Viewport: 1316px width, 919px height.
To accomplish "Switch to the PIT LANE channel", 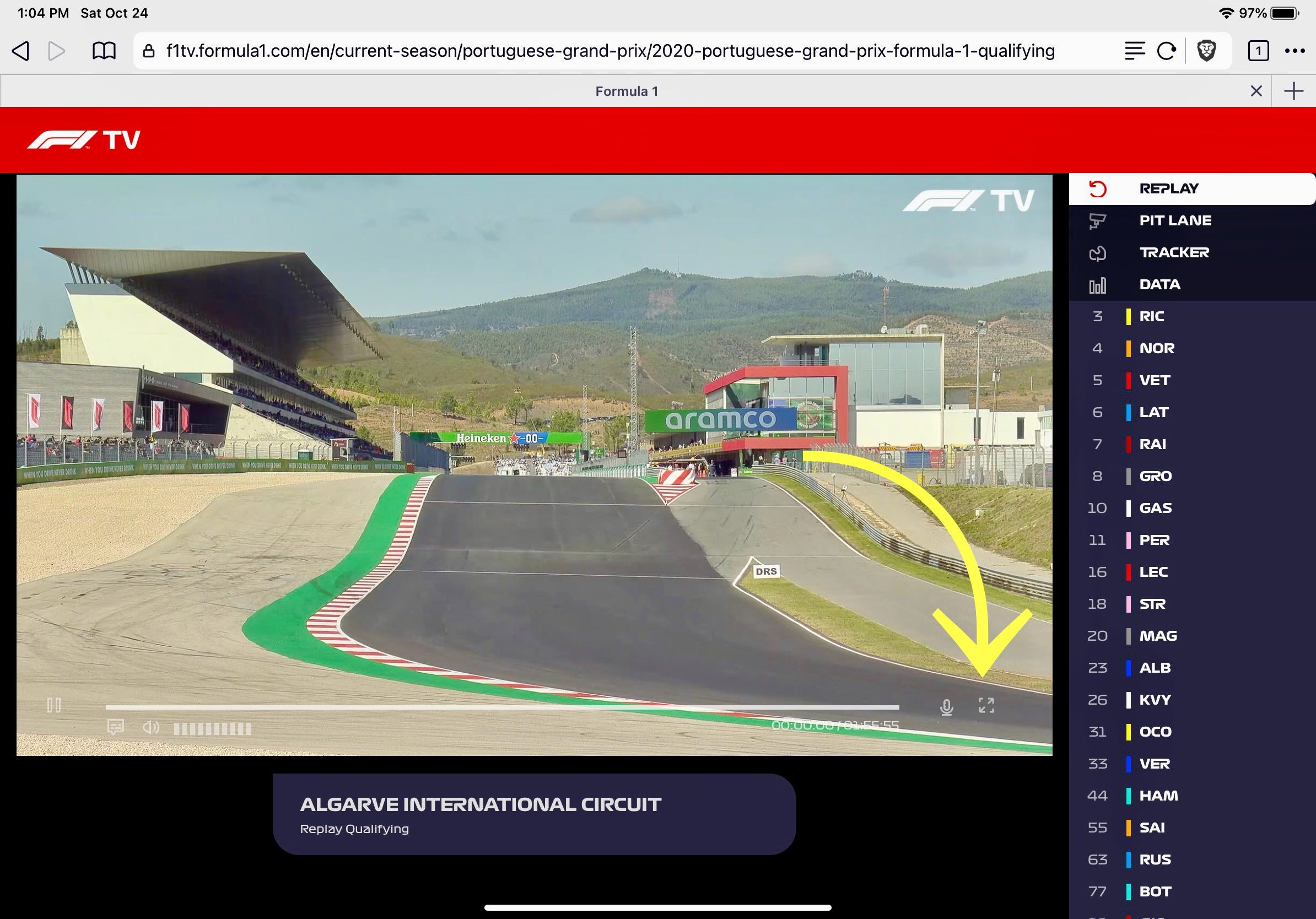I will point(1192,220).
